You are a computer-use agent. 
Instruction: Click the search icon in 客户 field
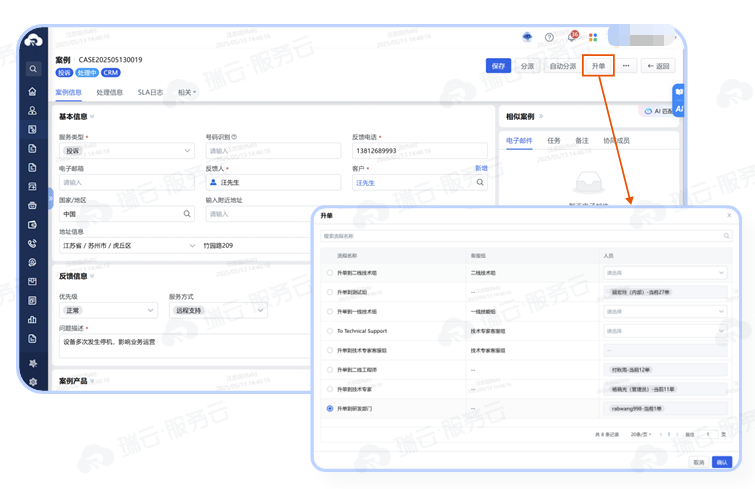pos(480,182)
